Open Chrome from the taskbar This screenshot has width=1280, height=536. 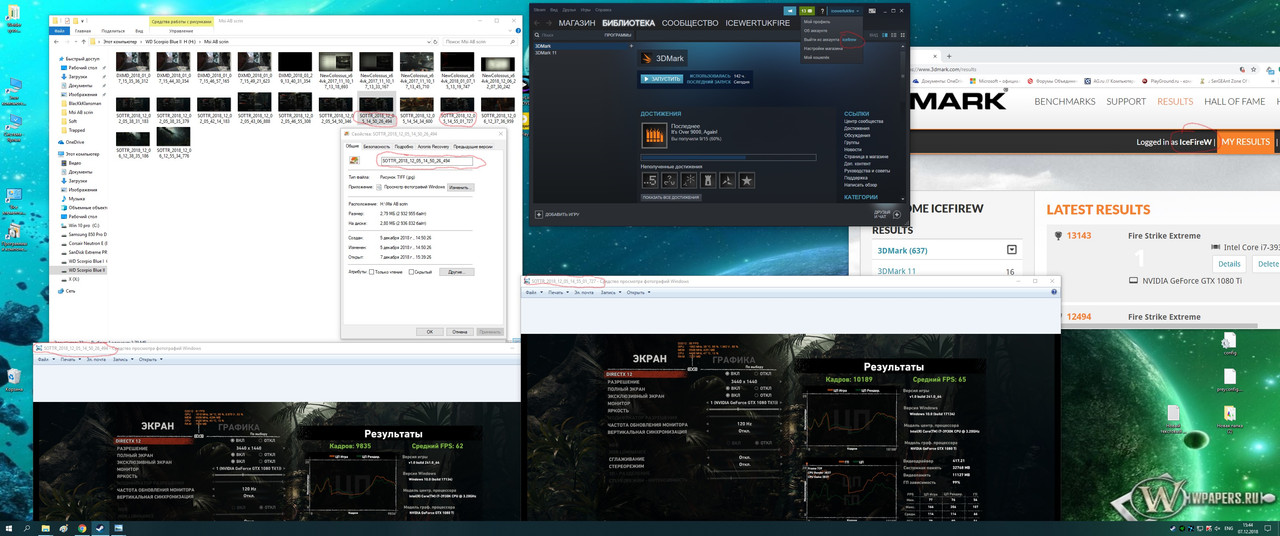point(82,528)
